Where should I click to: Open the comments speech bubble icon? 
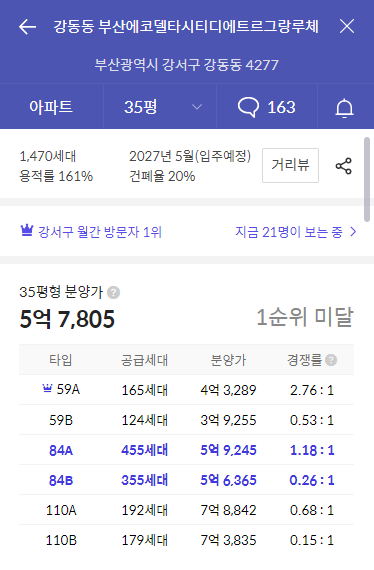click(248, 107)
